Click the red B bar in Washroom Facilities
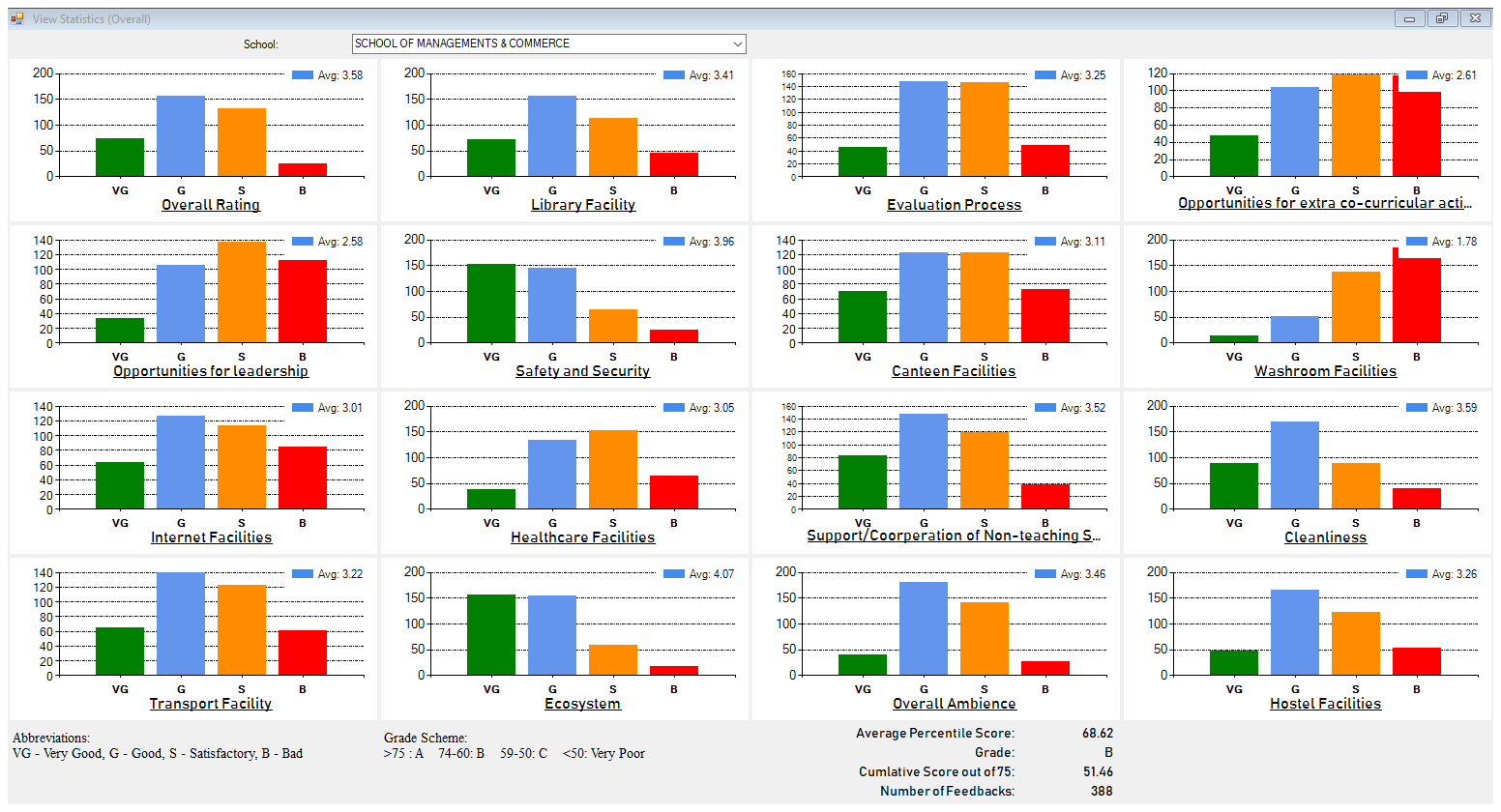The height and width of the screenshot is (812, 1501). point(1417,300)
